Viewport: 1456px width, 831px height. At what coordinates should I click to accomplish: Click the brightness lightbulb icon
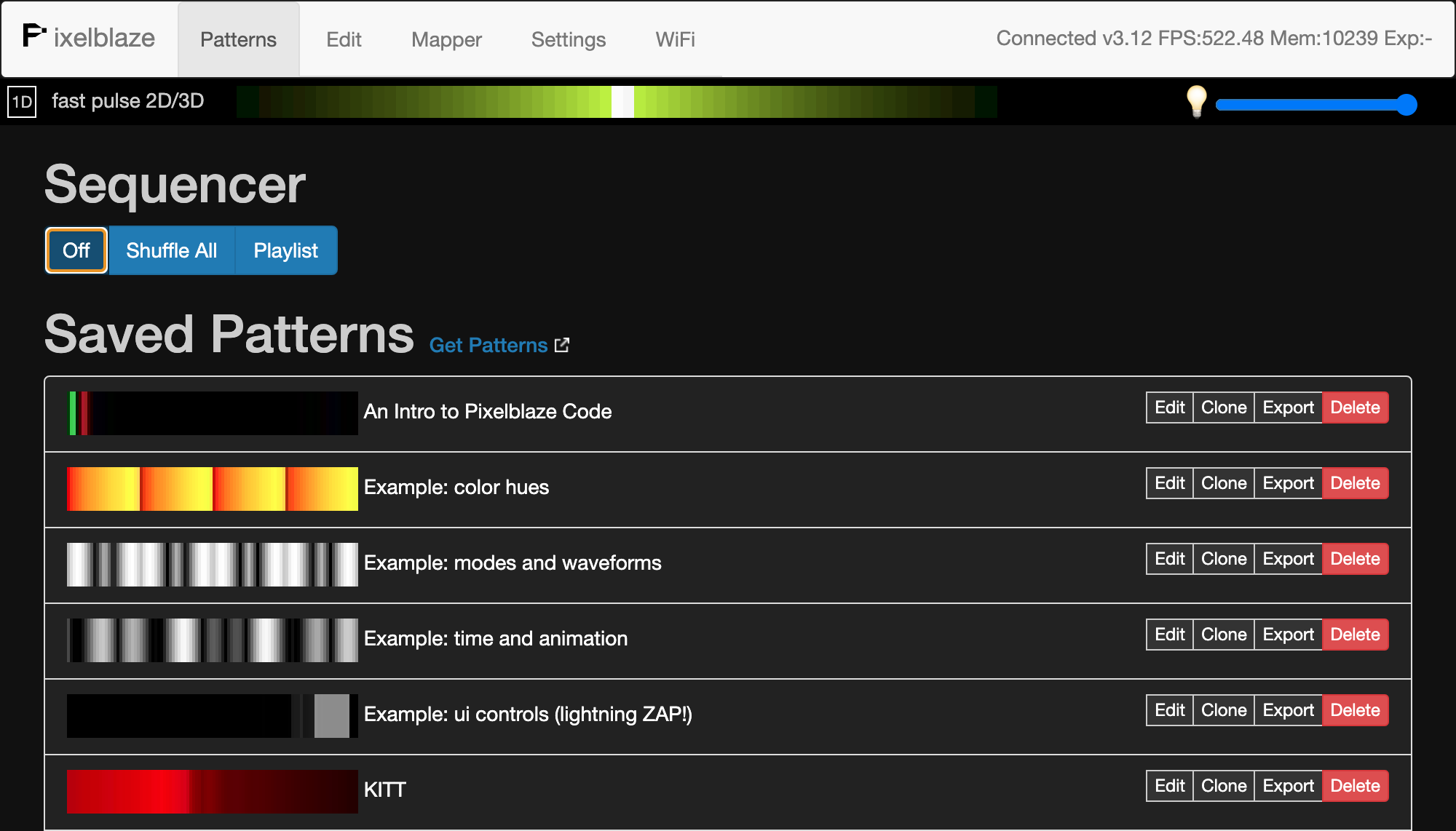coord(1196,102)
